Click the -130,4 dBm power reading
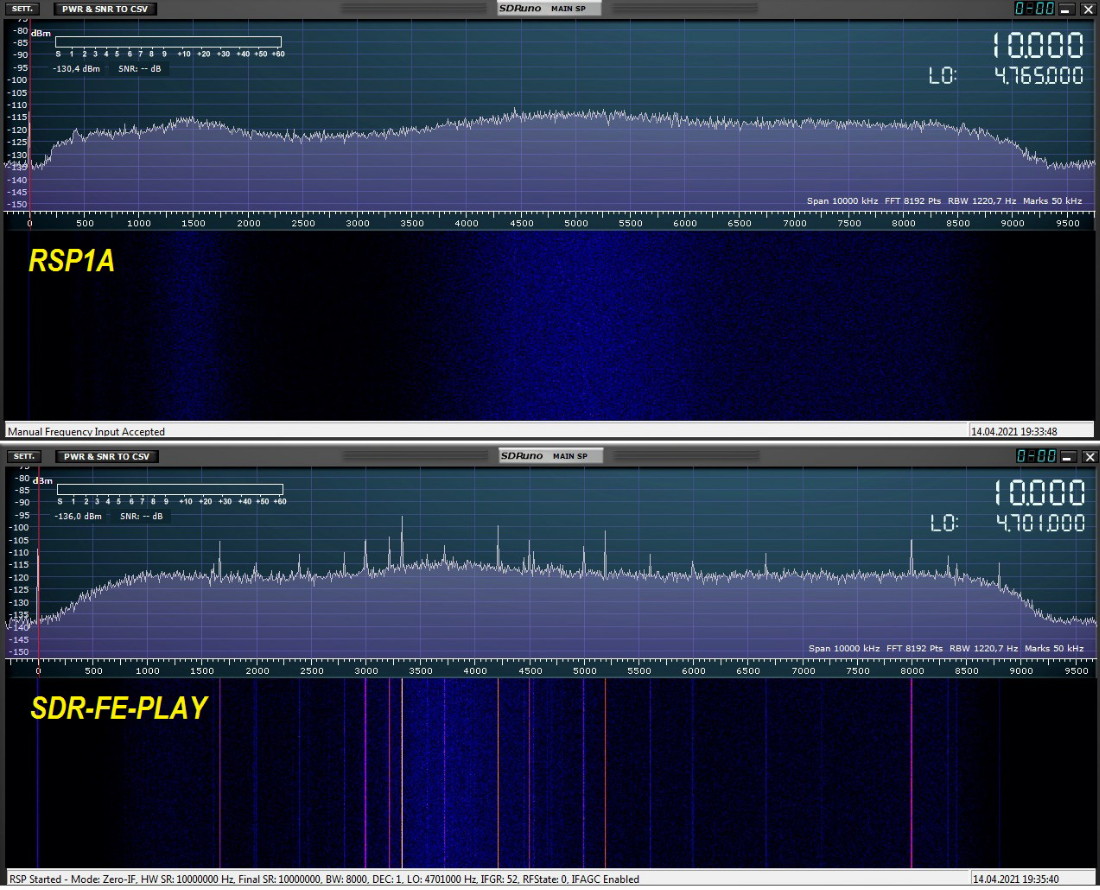 click(76, 69)
